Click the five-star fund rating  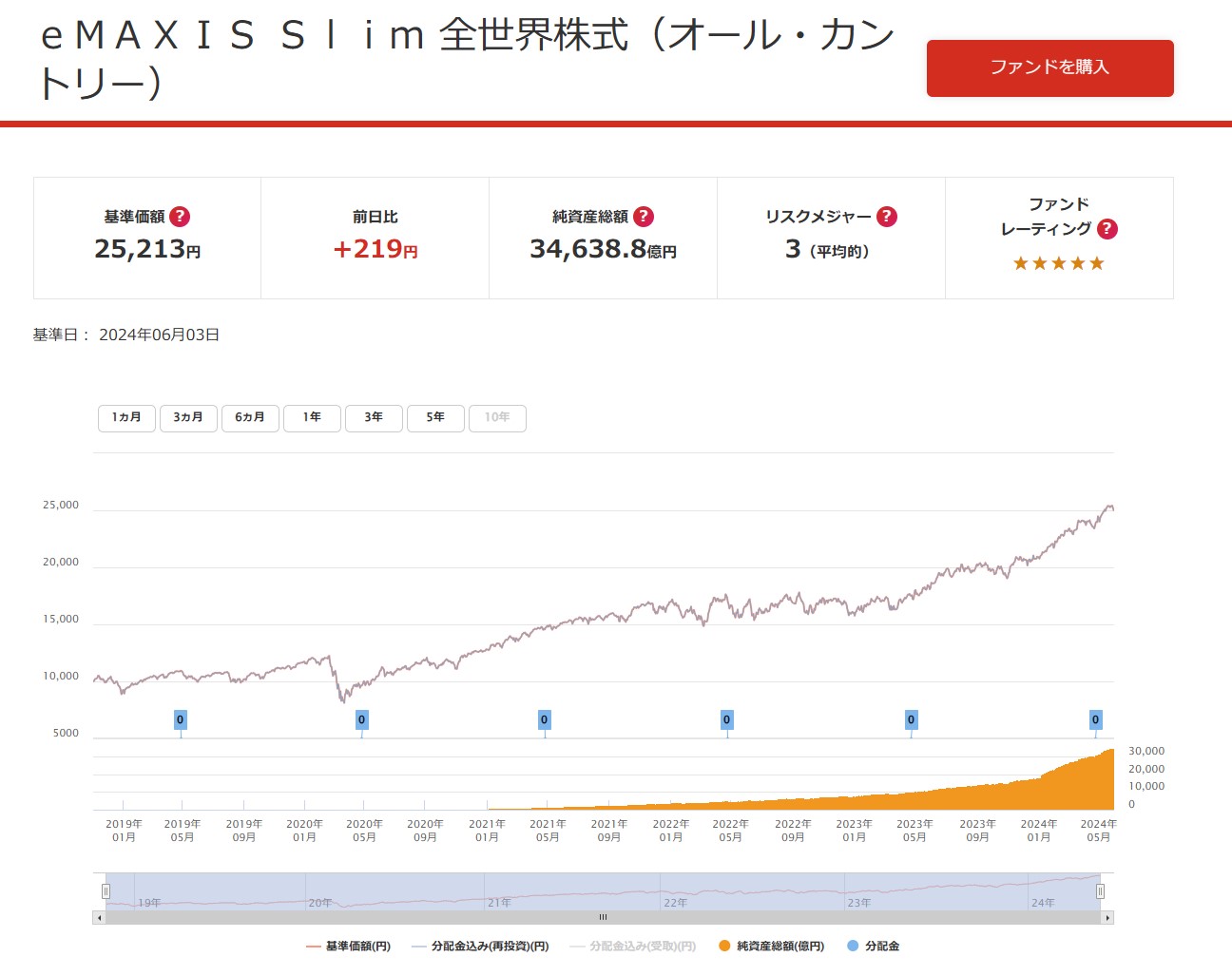1059,263
